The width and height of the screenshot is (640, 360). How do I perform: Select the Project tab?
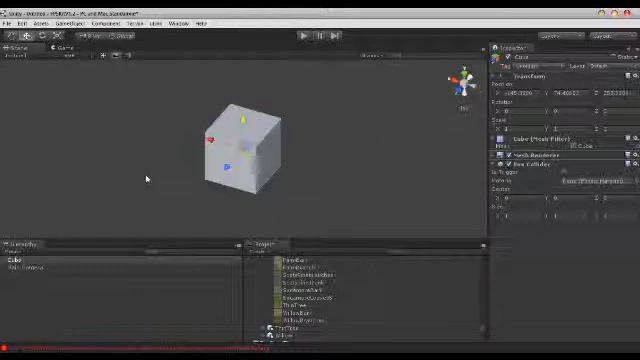coord(264,244)
